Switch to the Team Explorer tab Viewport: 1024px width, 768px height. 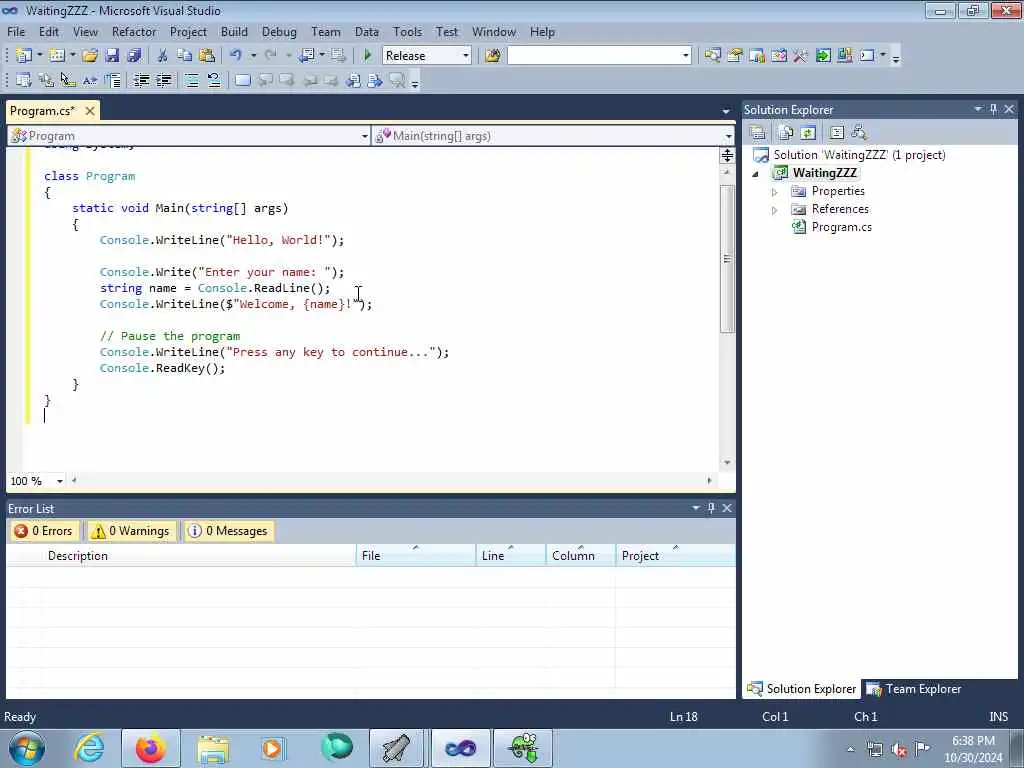[914, 689]
